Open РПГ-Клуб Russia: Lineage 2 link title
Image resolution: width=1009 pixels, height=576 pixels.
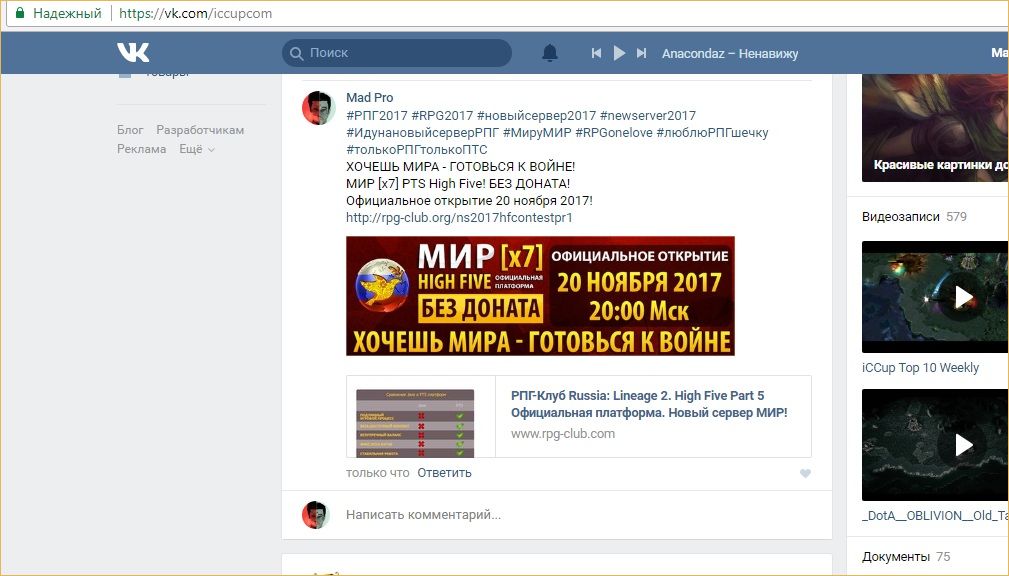[x=649, y=404]
